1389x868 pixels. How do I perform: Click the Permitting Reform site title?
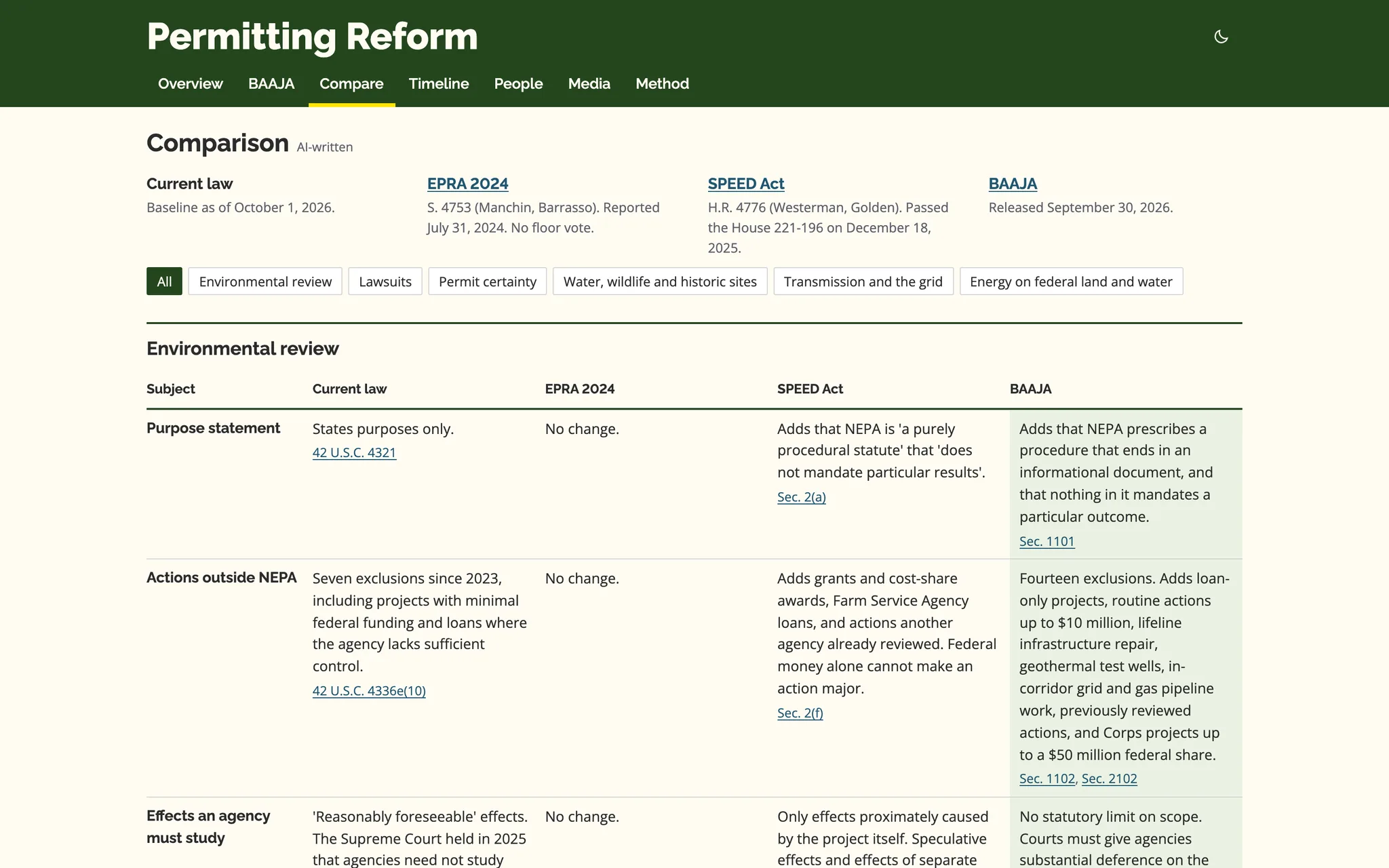click(312, 37)
